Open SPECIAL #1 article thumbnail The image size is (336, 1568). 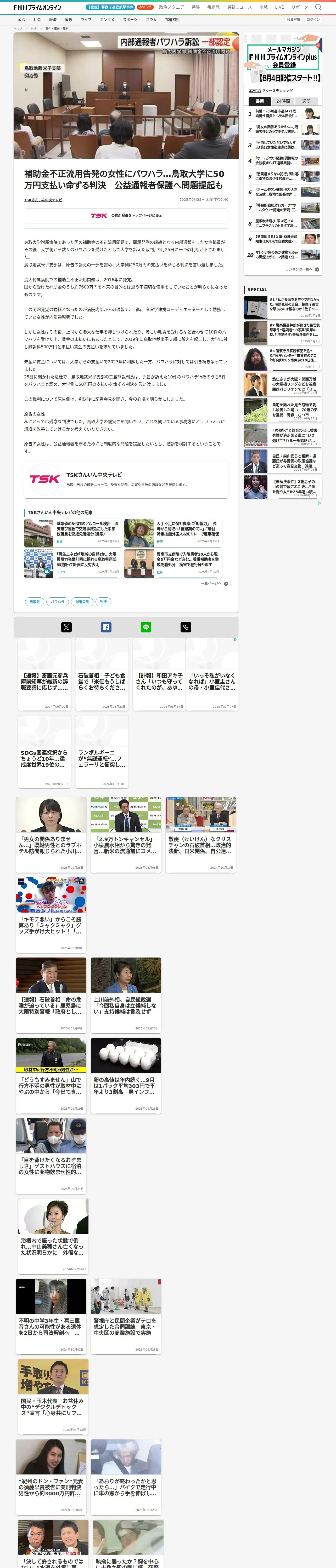coord(255,307)
